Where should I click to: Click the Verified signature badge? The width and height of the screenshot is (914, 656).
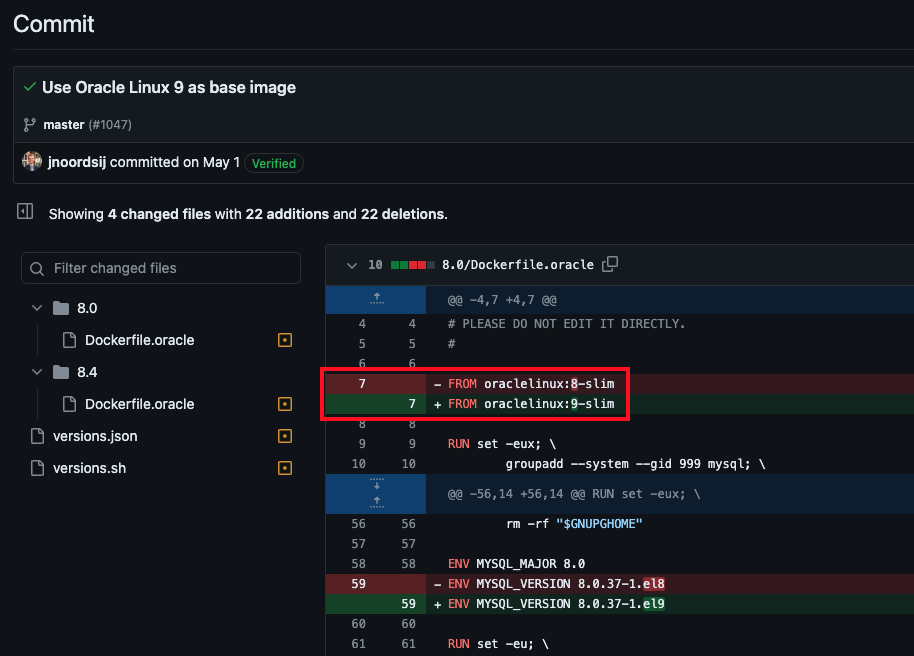click(x=274, y=163)
